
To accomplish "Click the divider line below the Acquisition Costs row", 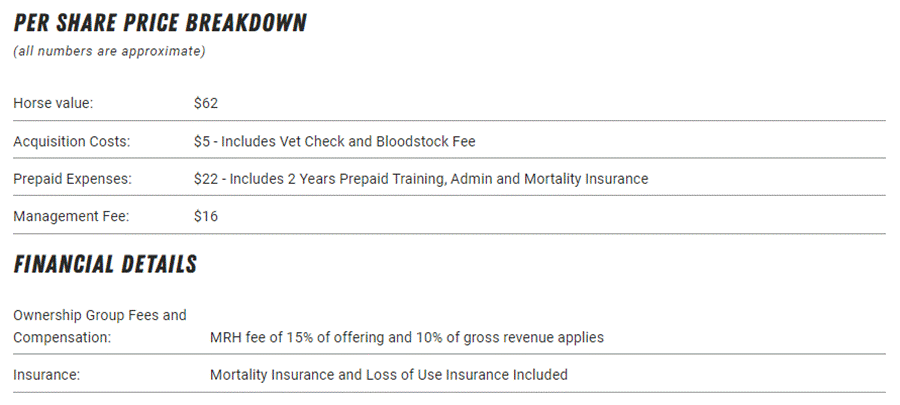I will coord(449,158).
